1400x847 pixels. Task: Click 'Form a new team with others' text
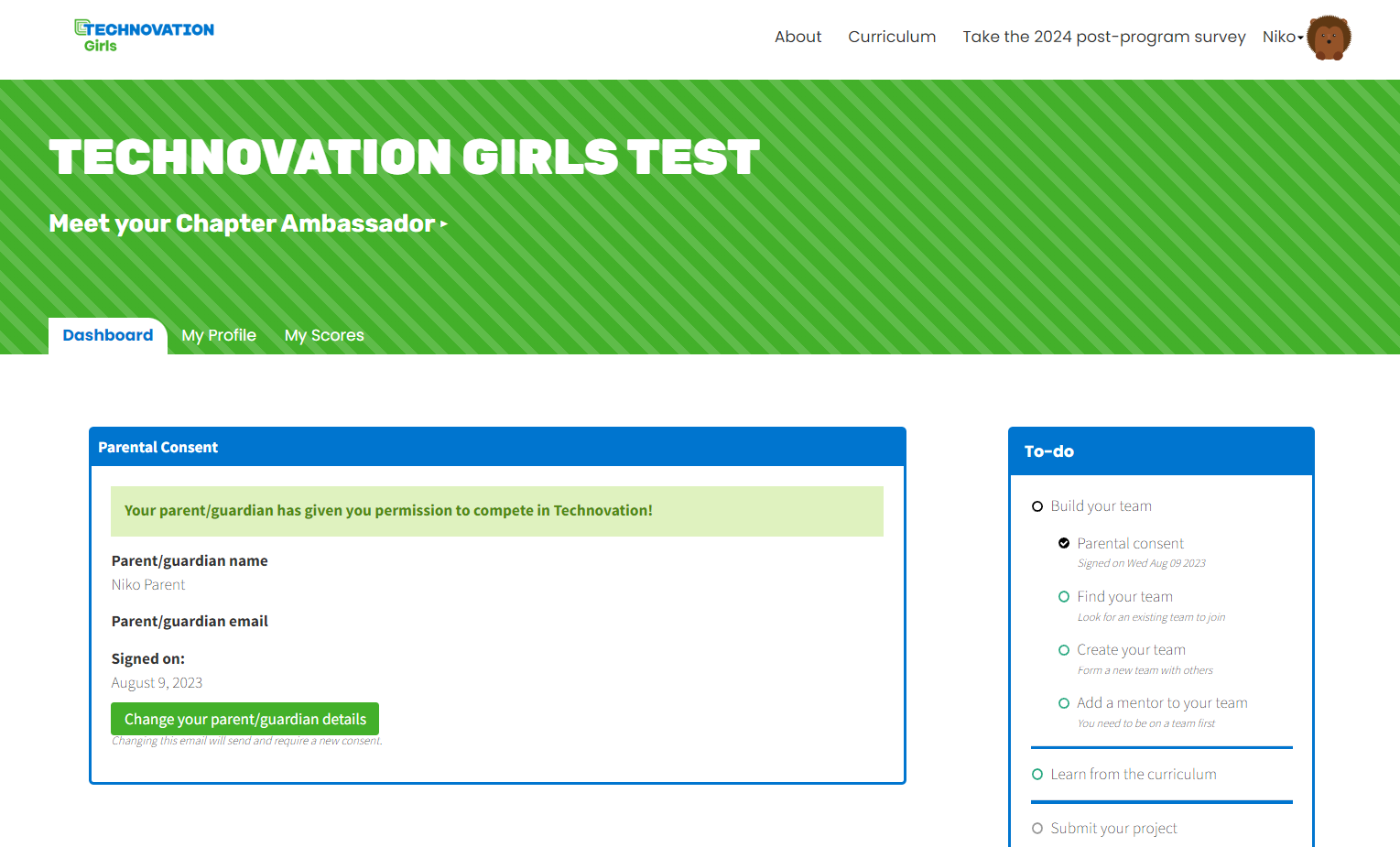1145,670
